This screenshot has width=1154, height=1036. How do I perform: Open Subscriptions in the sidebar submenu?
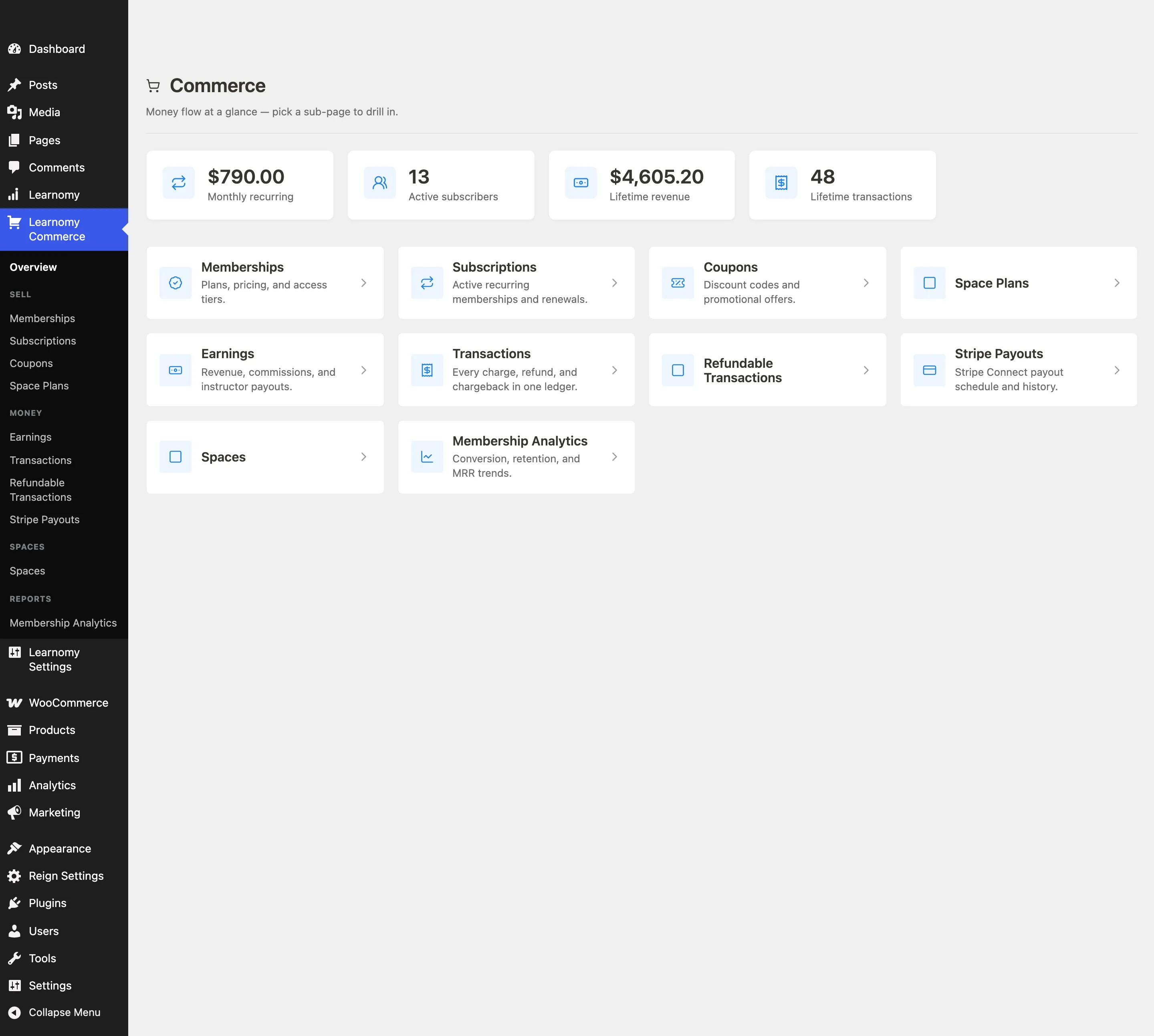(43, 341)
